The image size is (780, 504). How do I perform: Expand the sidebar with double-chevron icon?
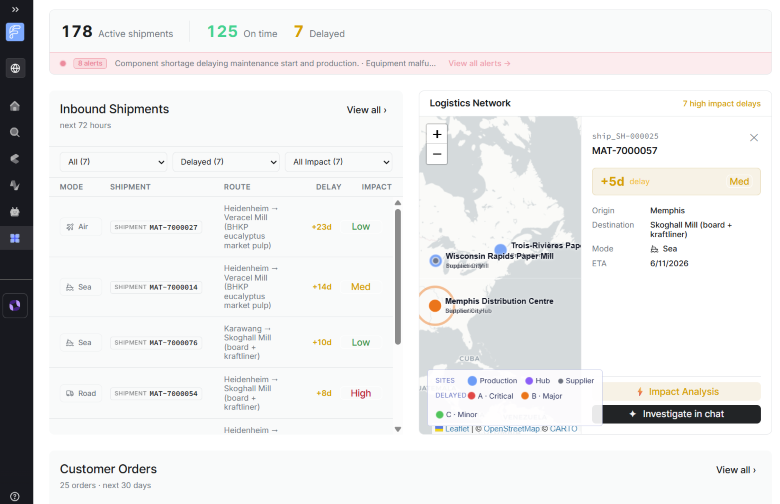click(x=15, y=9)
